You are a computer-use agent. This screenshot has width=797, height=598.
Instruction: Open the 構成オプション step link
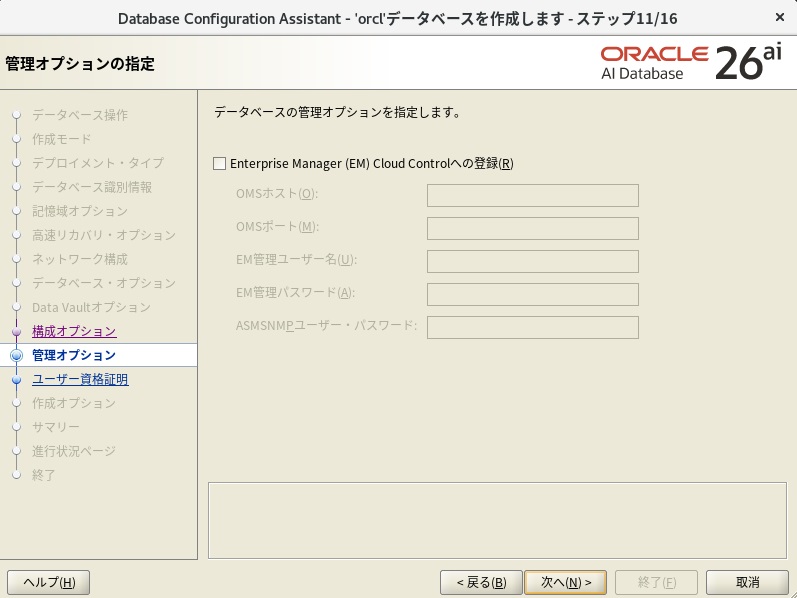74,331
